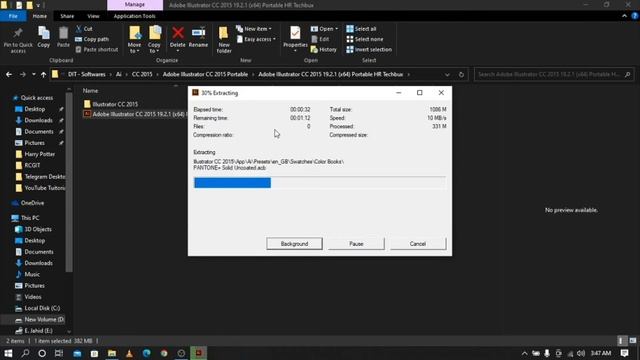Open the Application Tools tab
The height and width of the screenshot is (360, 640).
134,16
